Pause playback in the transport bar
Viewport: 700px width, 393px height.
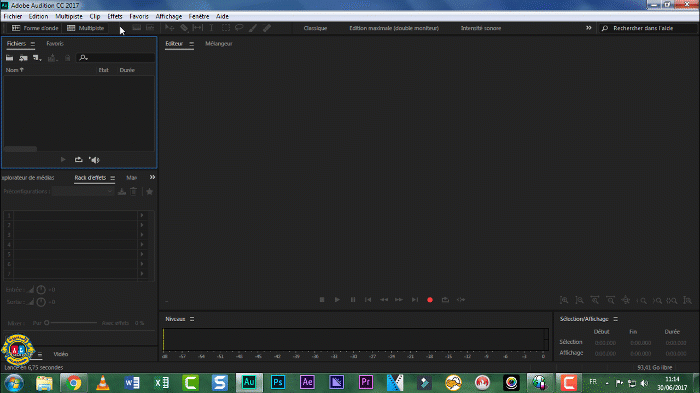(353, 300)
